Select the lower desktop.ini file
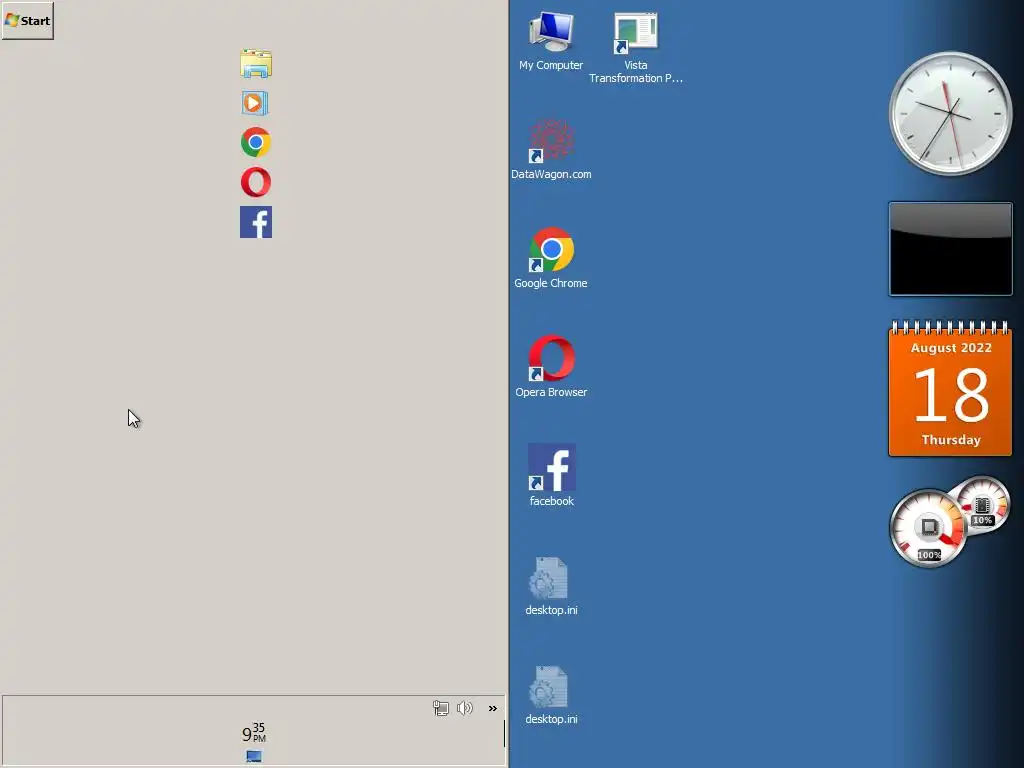The width and height of the screenshot is (1024, 768). click(x=551, y=695)
